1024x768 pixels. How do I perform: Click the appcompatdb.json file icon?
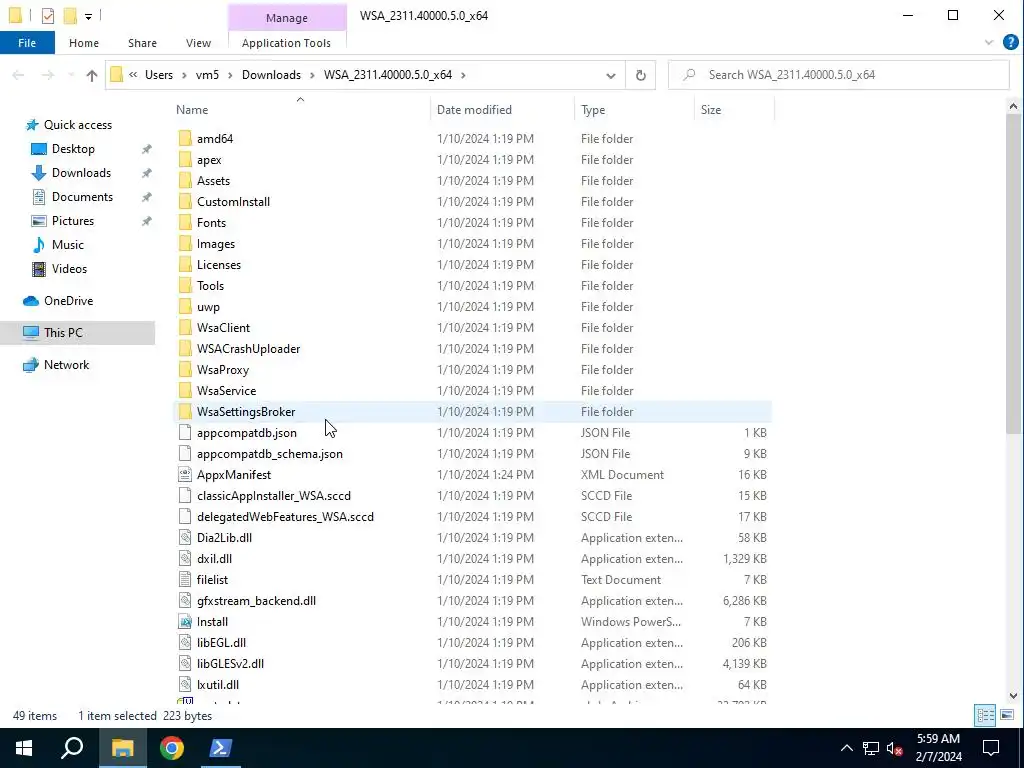pyautogui.click(x=185, y=432)
